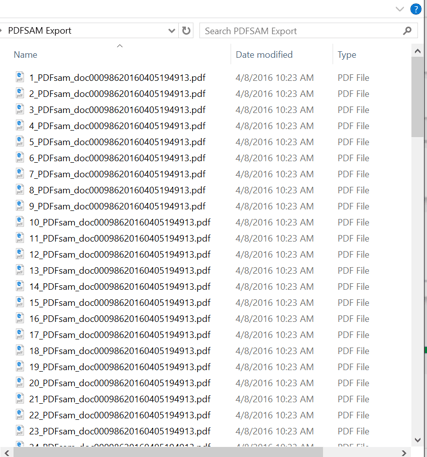Select file icon of 4_PDFsam_doc00098620160405194913.pdf

coord(20,126)
